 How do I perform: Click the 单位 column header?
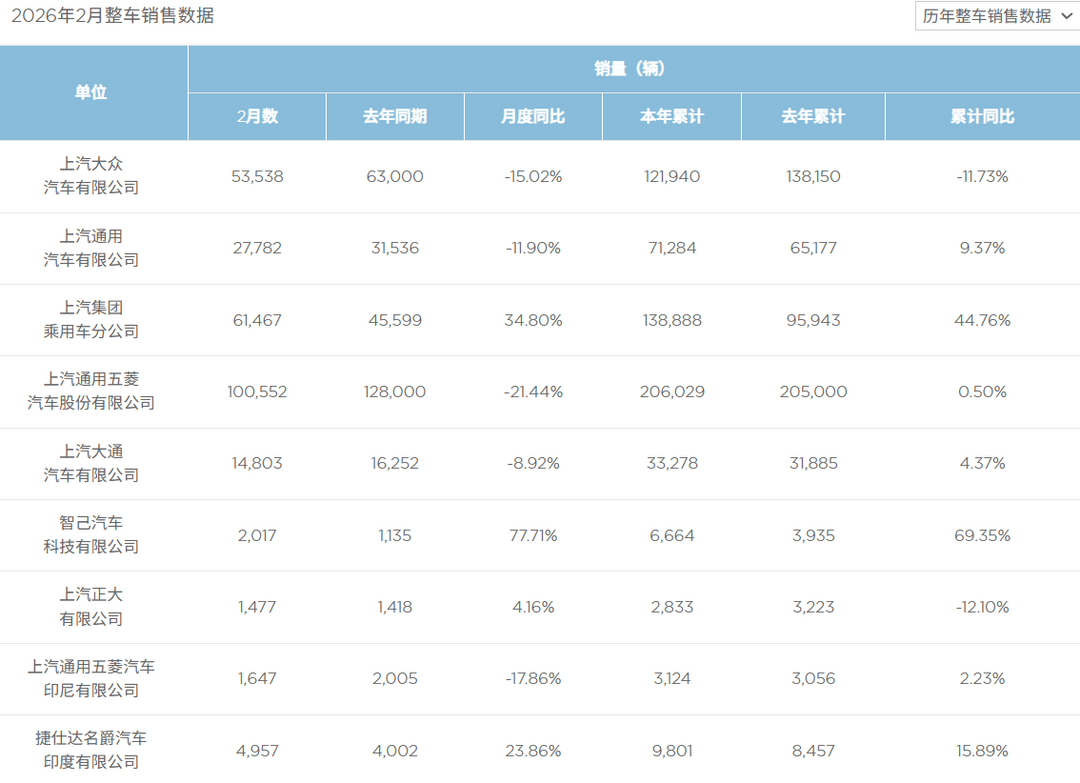(x=91, y=92)
